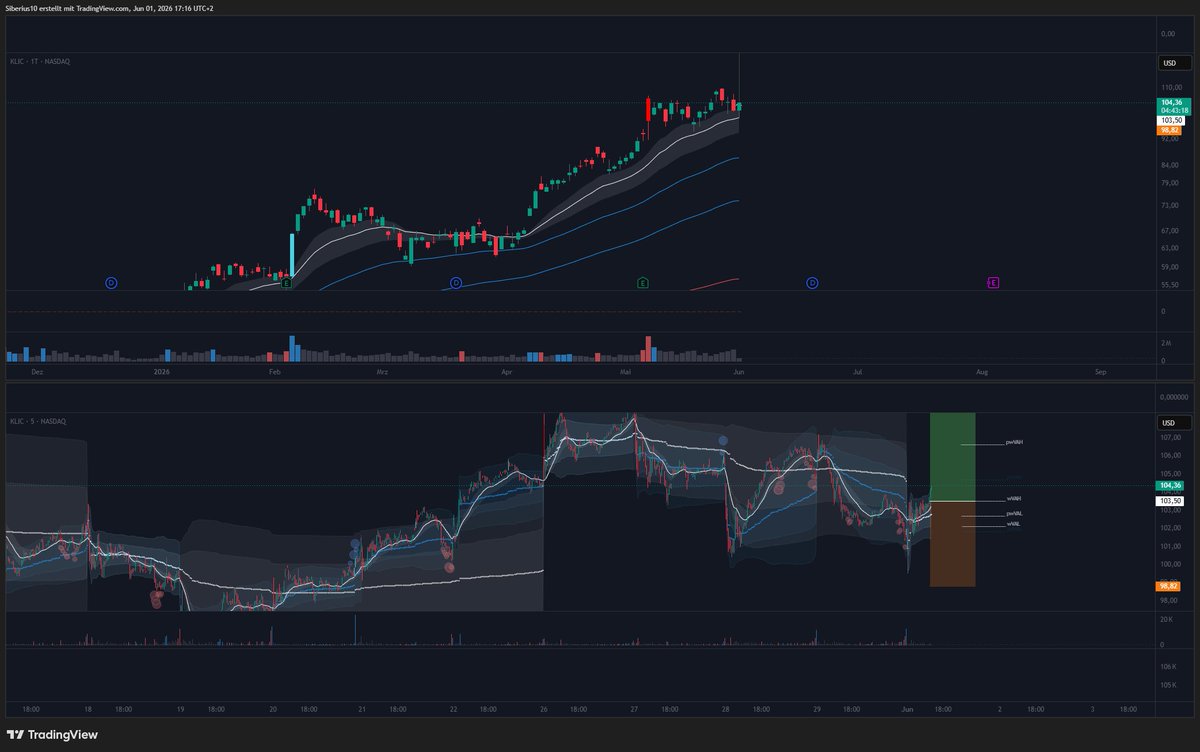Click the green 104,36 price label on the 5-minute chart

point(1171,485)
